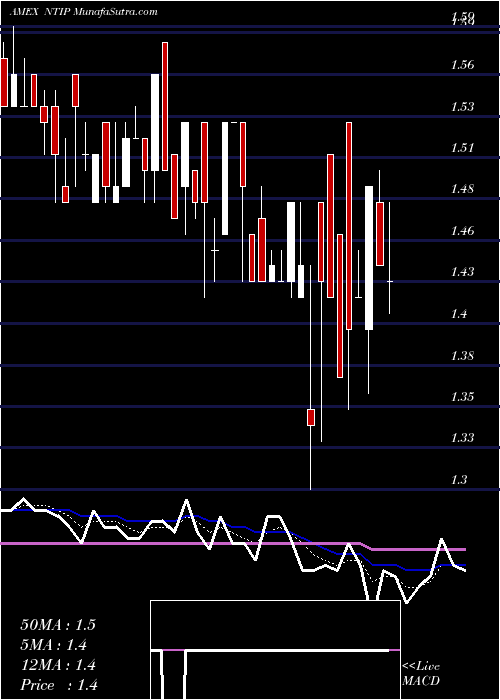Click the Price : 1.4 readout
The image size is (500, 700).
(x=59, y=685)
